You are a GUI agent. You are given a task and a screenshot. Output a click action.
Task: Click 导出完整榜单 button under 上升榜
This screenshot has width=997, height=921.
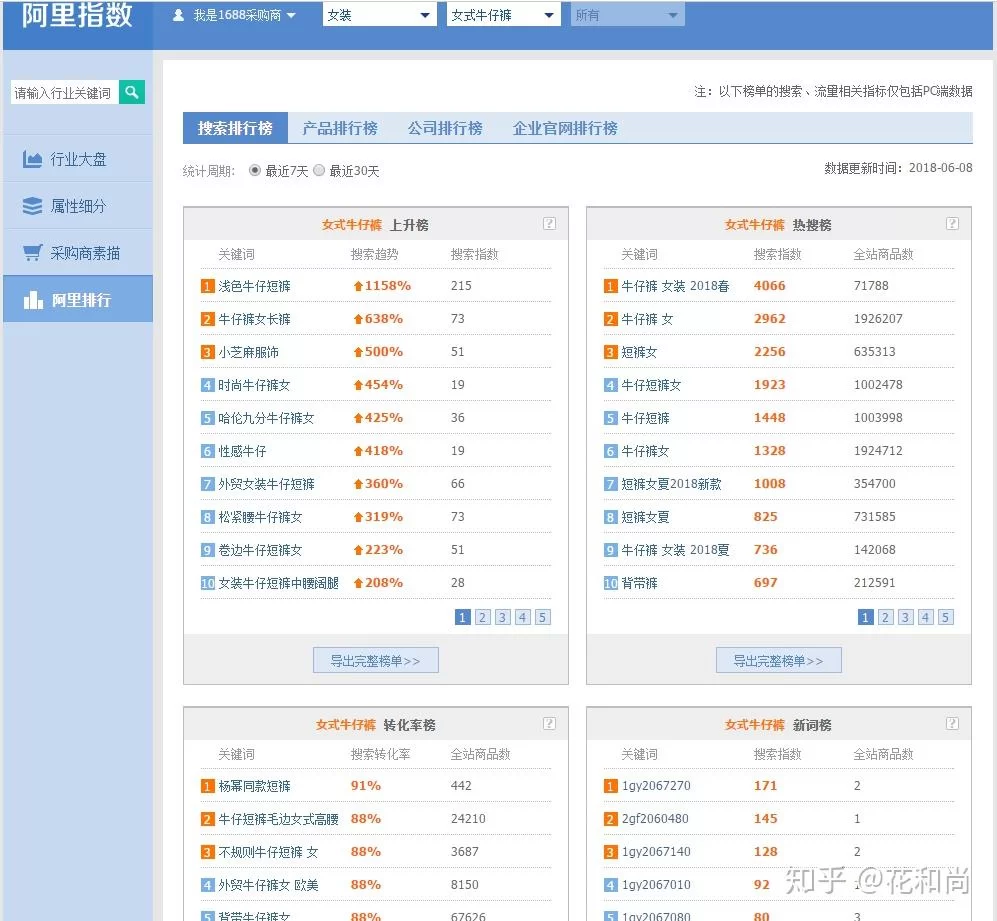coord(375,661)
